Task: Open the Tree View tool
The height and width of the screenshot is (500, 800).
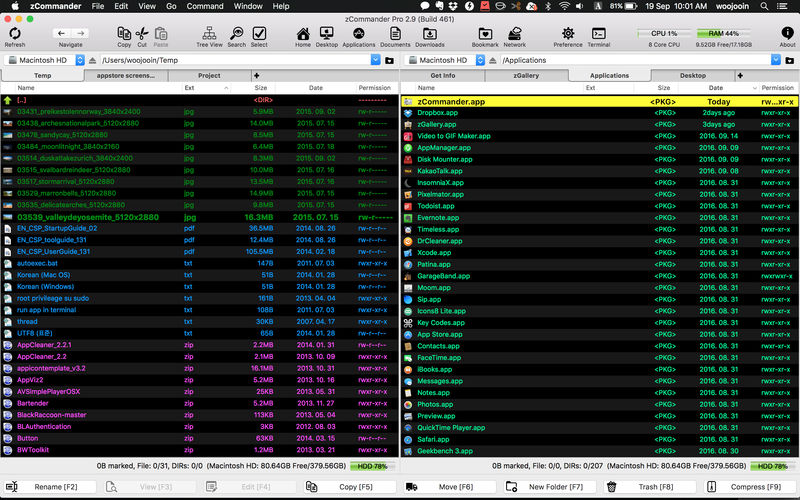Action: [210, 34]
